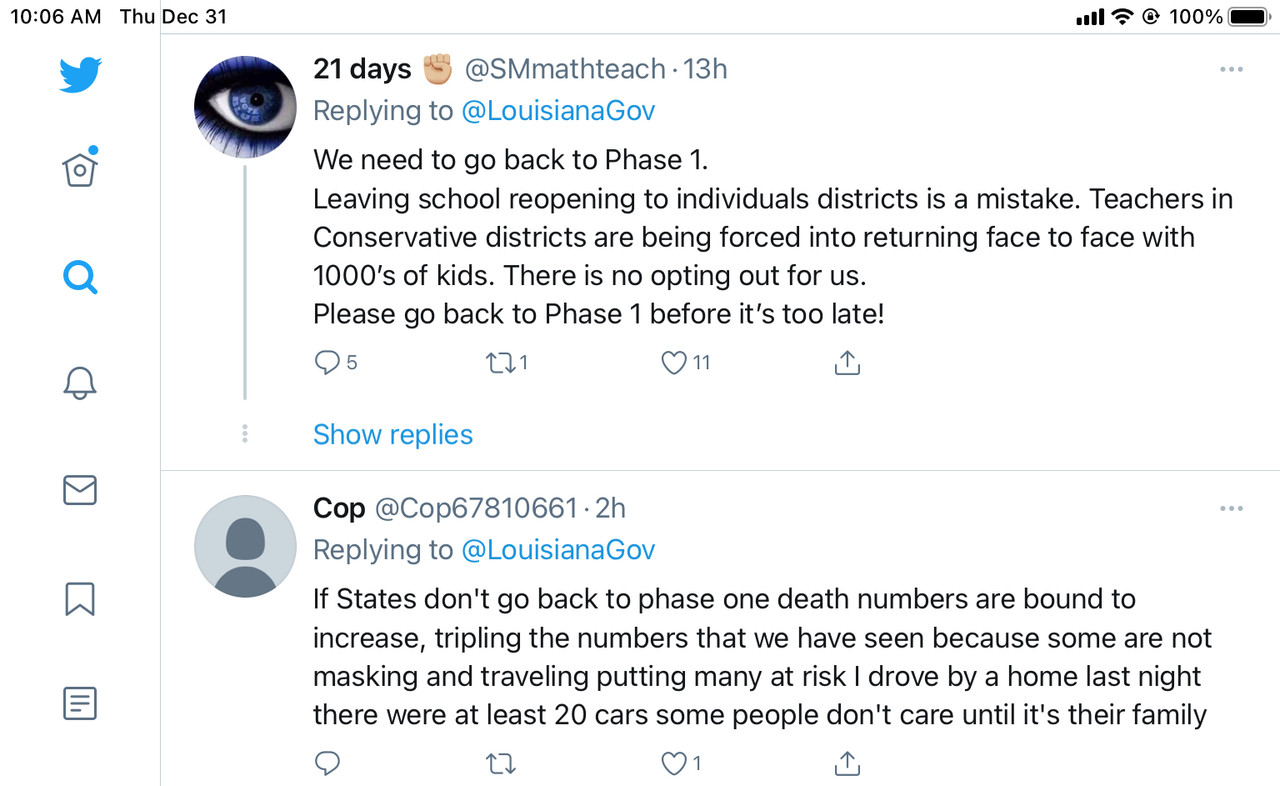The height and width of the screenshot is (786, 1280).
Task: Retweet Cop's tweet about phase one
Action: (x=499, y=764)
